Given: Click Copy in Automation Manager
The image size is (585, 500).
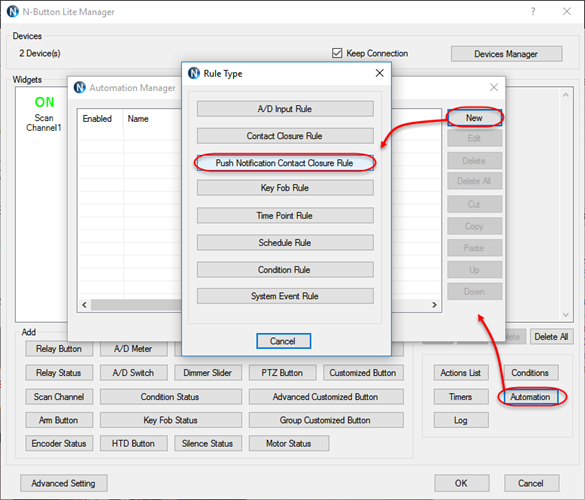Looking at the screenshot, I should point(474,226).
